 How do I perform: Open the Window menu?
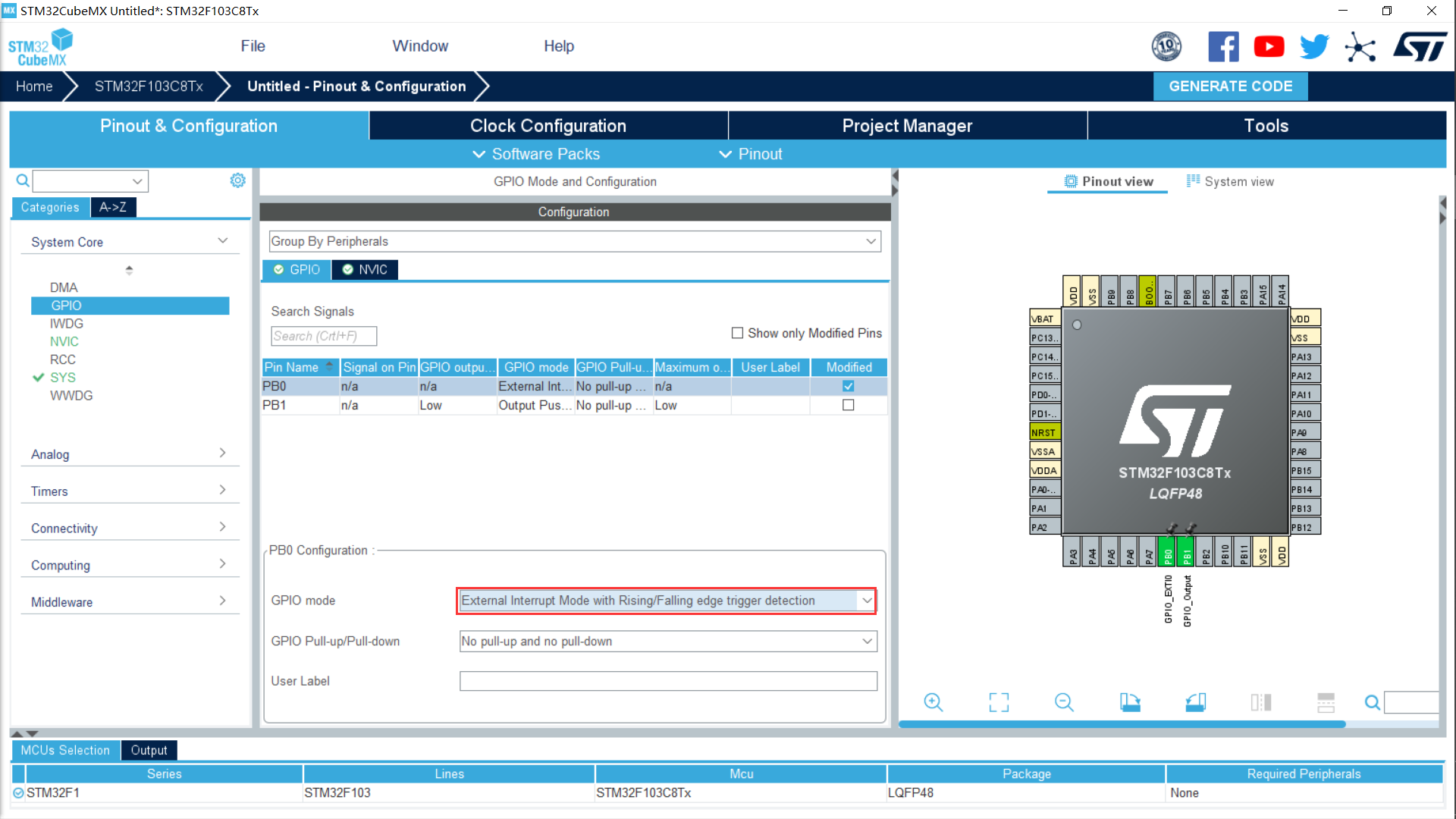coord(420,46)
